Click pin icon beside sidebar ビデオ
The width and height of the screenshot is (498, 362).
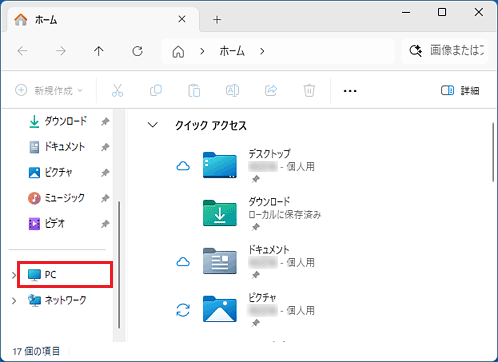pyautogui.click(x=105, y=224)
